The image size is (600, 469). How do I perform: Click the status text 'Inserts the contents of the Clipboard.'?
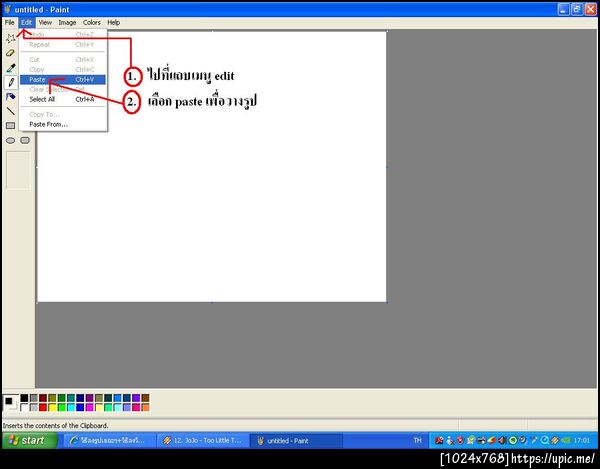point(55,425)
